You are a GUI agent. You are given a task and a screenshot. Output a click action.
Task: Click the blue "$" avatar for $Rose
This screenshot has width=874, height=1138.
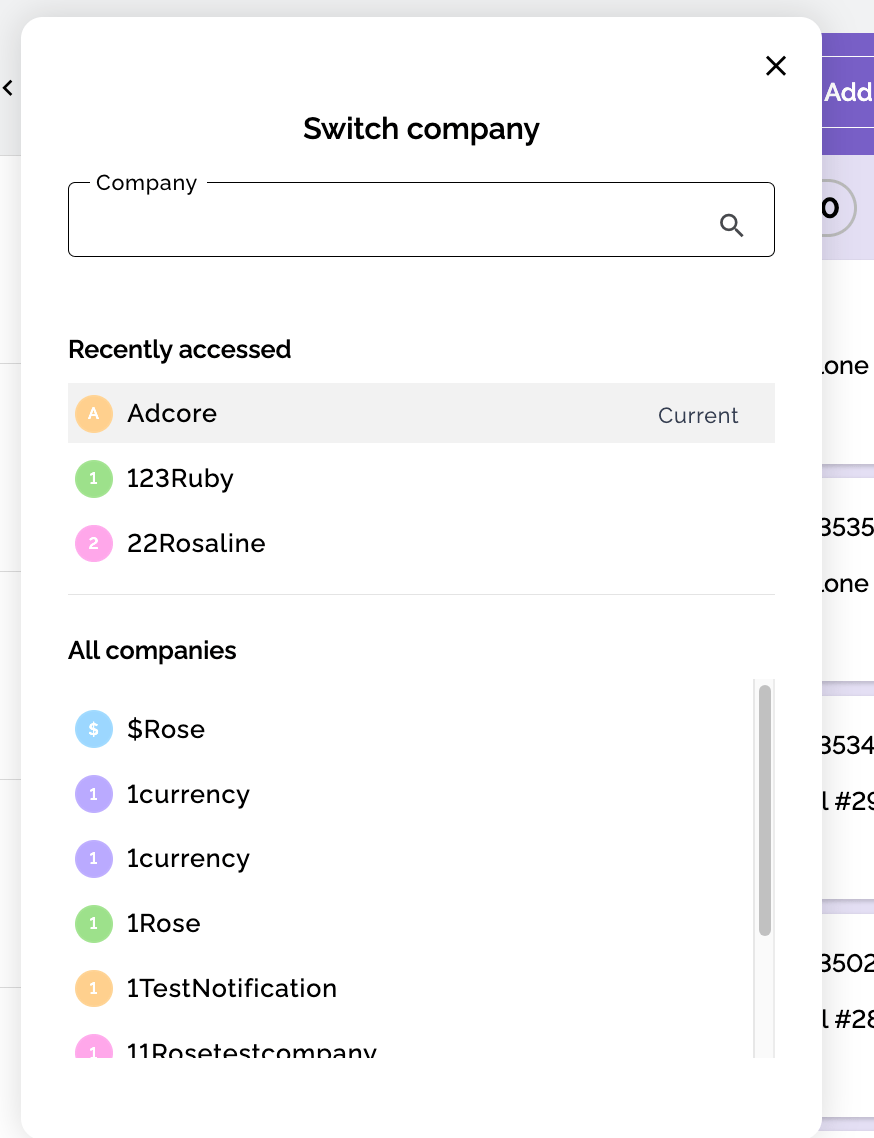click(94, 729)
